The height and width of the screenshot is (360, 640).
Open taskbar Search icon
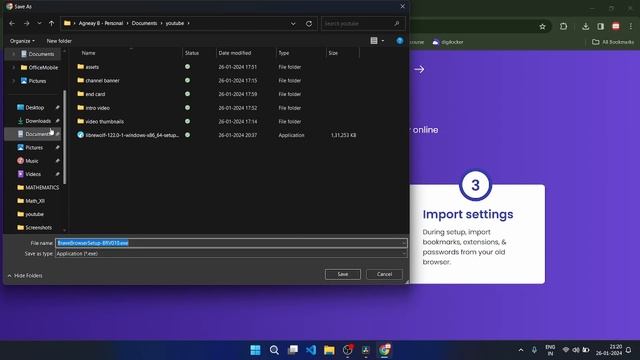[x=274, y=350]
